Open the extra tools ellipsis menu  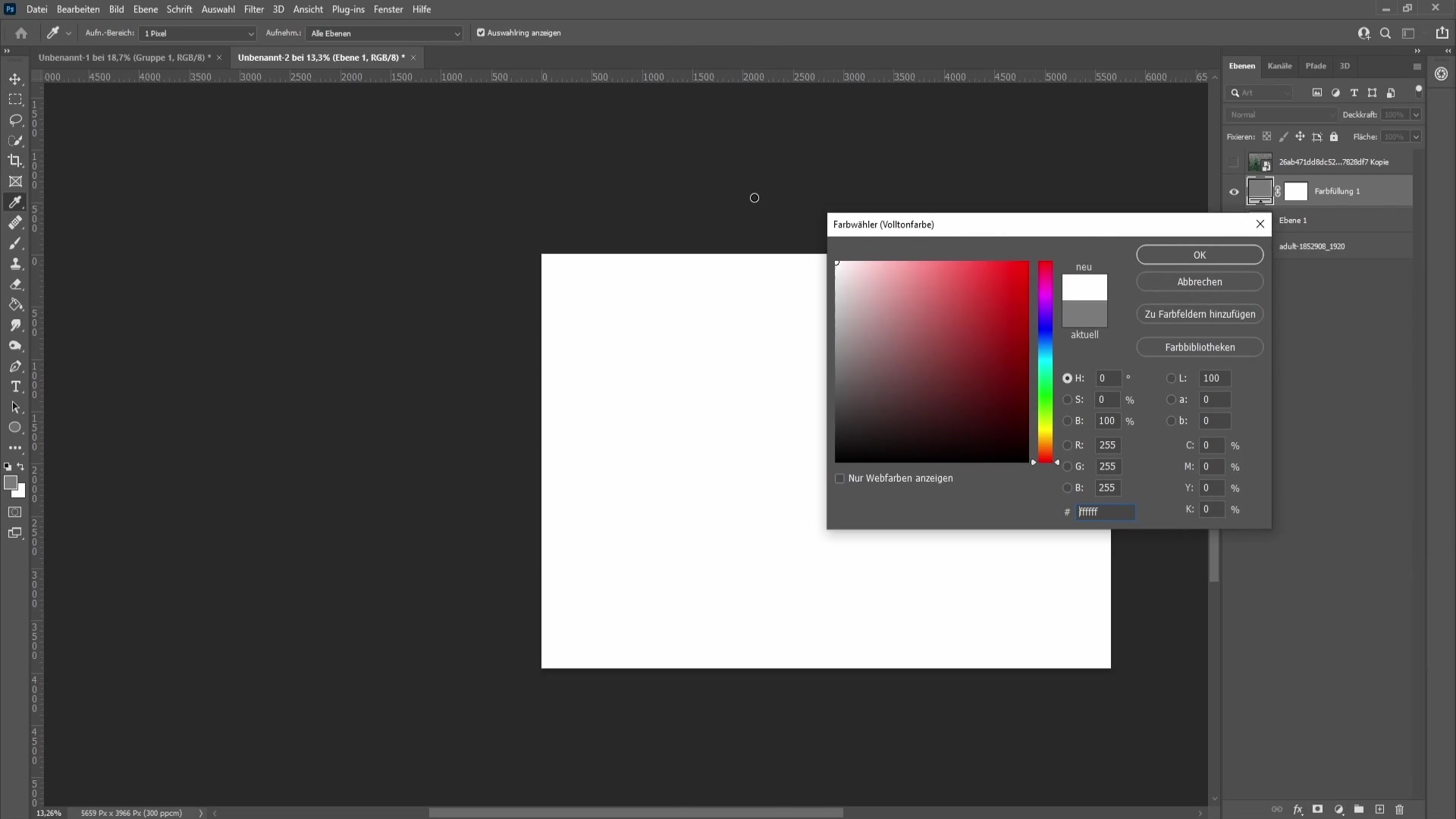tap(15, 448)
